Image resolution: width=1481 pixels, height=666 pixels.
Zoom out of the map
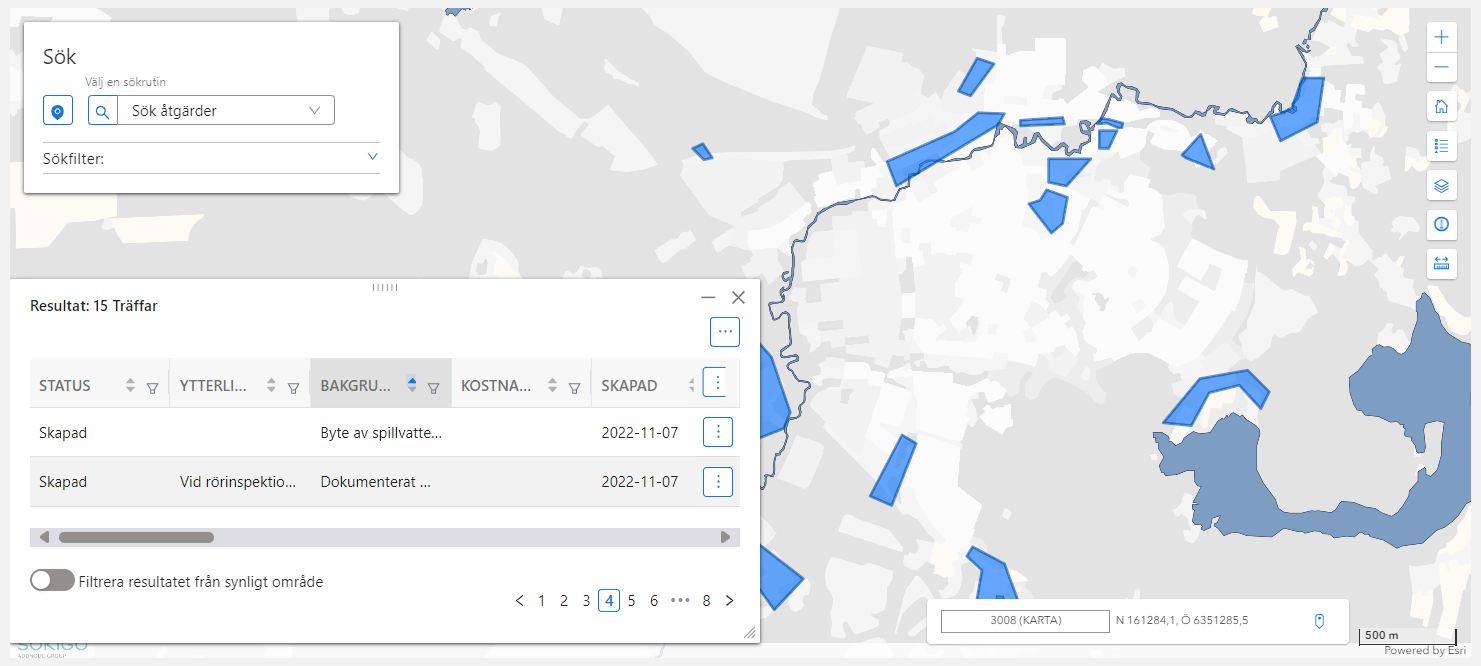click(1441, 68)
